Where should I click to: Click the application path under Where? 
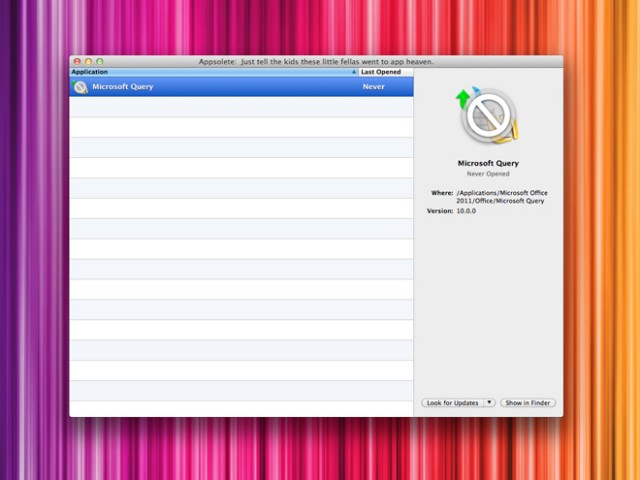point(502,197)
